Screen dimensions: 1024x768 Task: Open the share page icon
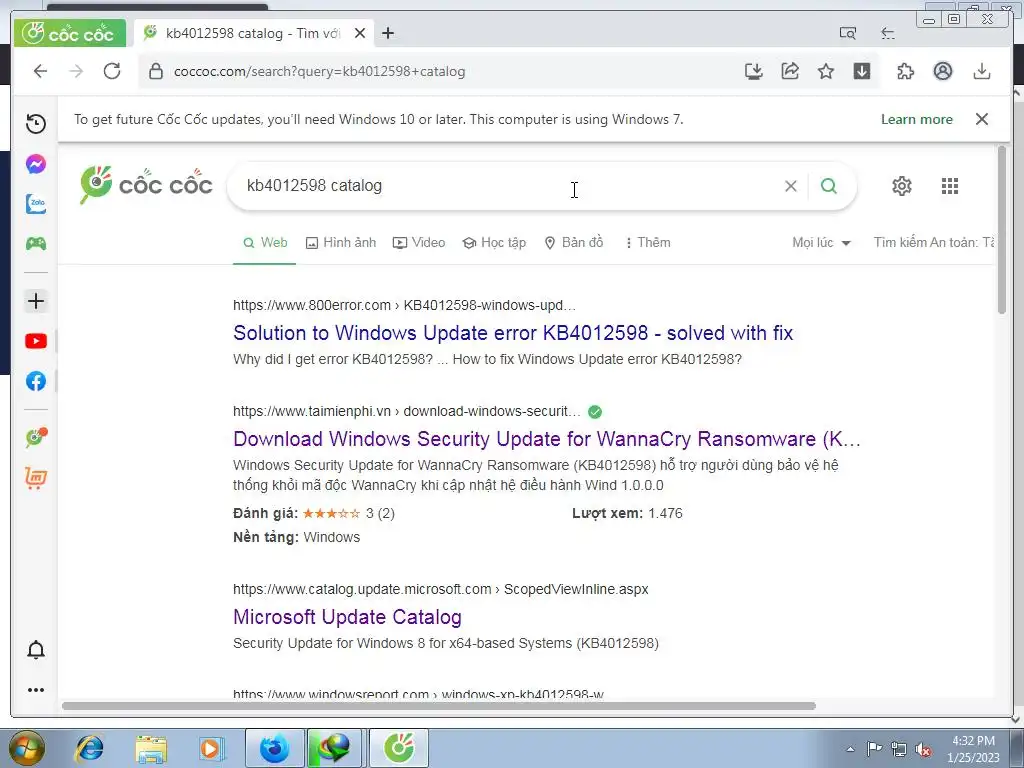pos(790,71)
